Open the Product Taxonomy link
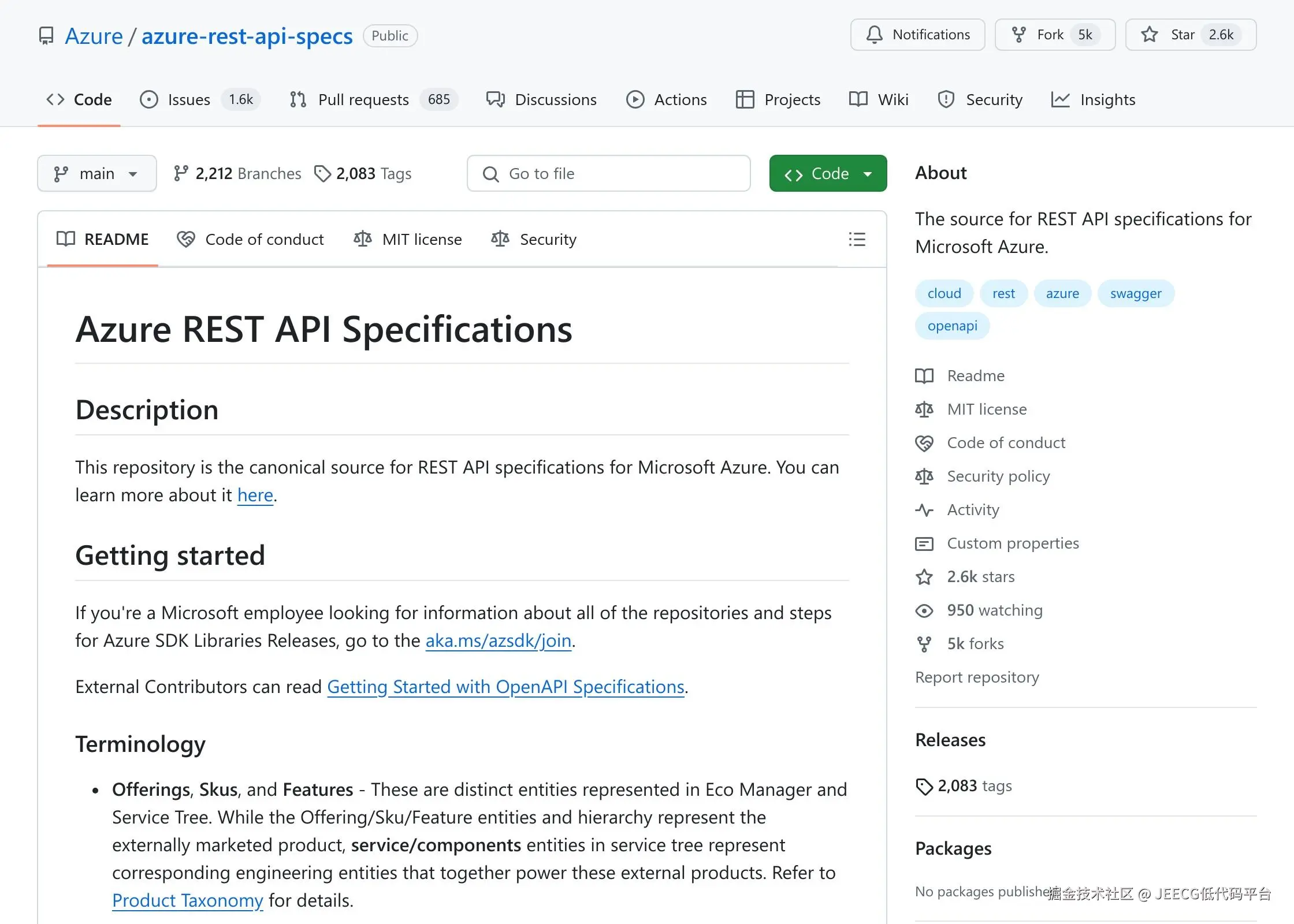This screenshot has height=924, width=1294. click(x=188, y=900)
